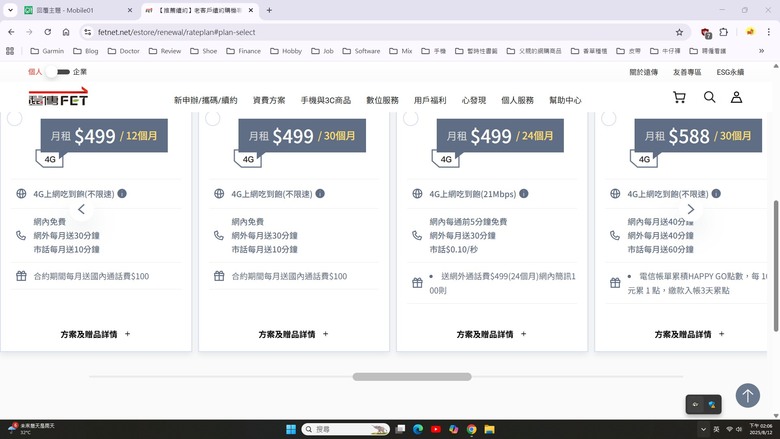This screenshot has height=439, width=780.
Task: Expand 方案及贈品詳情 for $588 plan
Action: tap(689, 334)
